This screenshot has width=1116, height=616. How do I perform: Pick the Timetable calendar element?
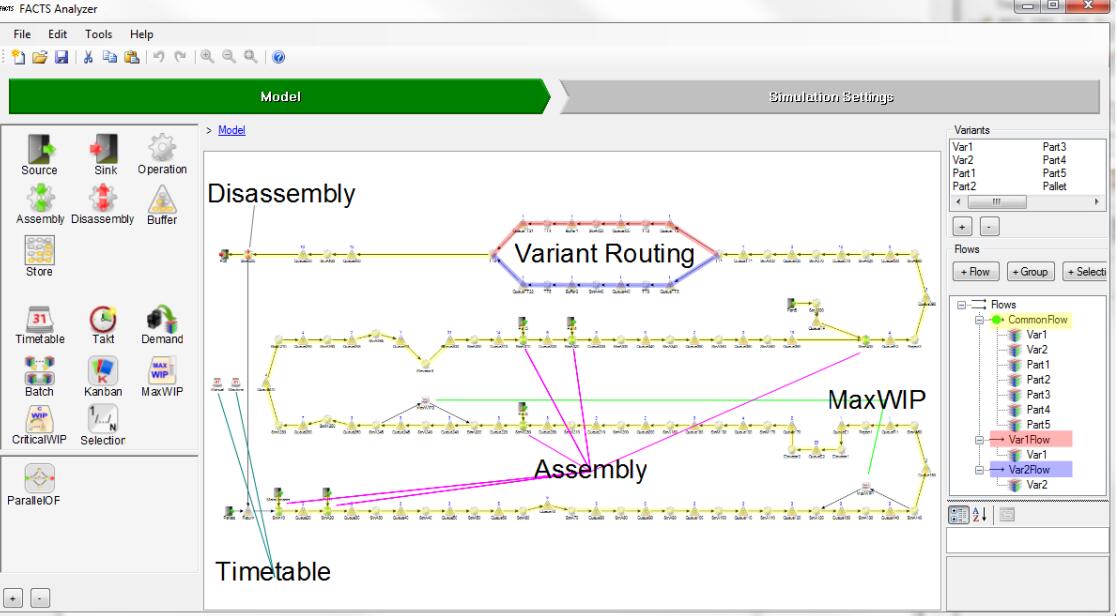[40, 325]
